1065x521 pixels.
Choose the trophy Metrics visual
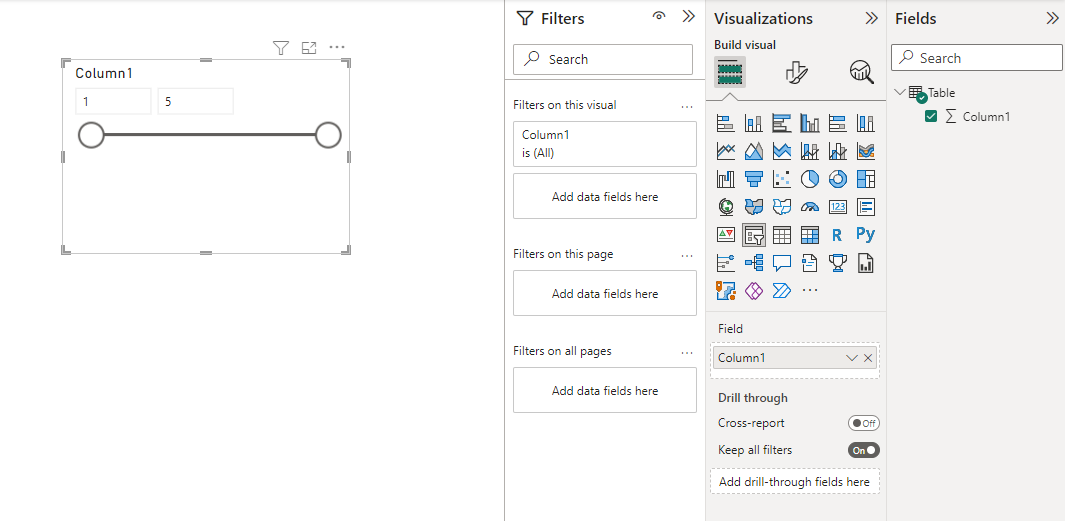tap(837, 263)
